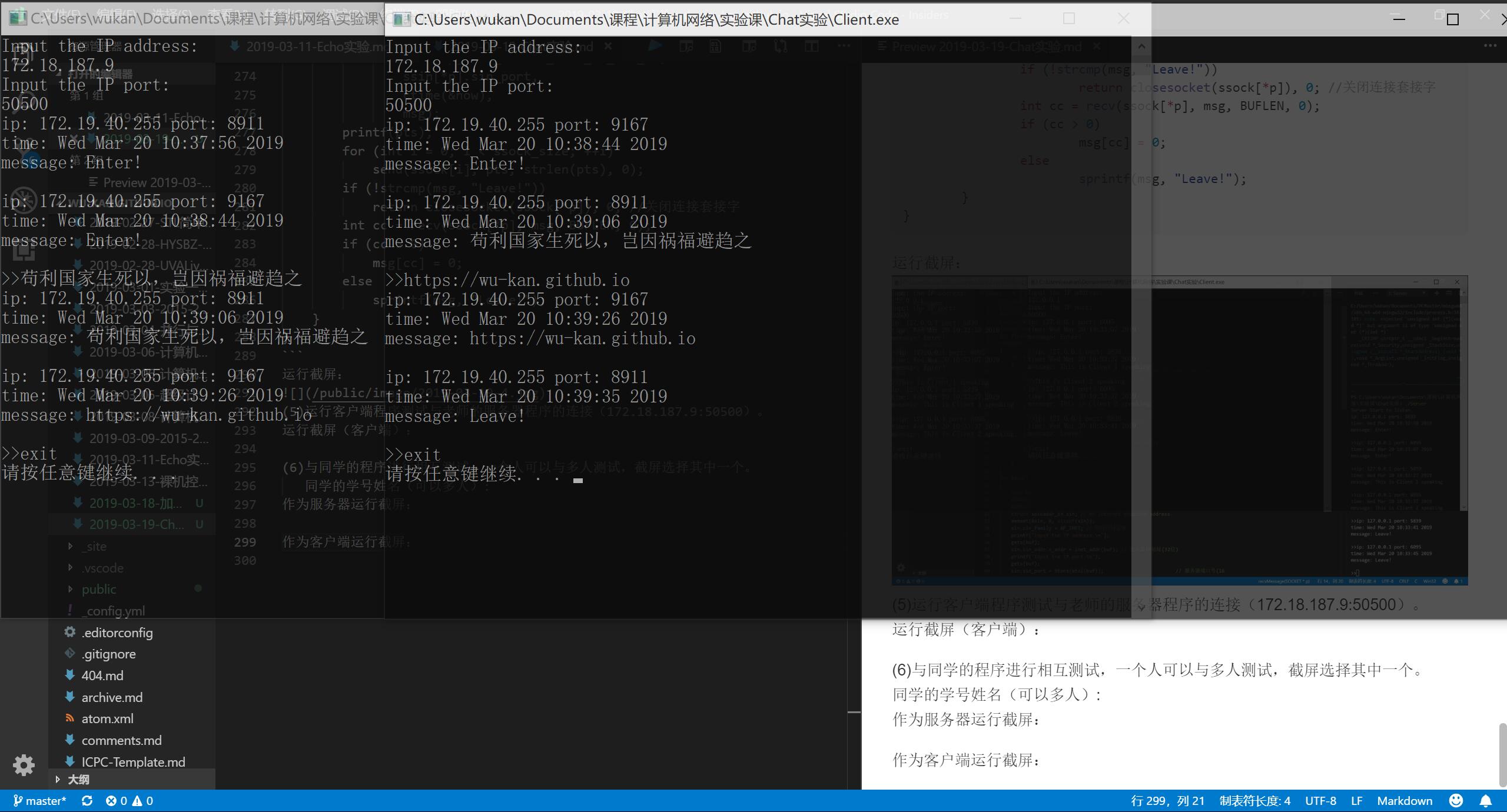The height and width of the screenshot is (812, 1507).
Task: Click the feedback smiley icon
Action: tap(1456, 801)
